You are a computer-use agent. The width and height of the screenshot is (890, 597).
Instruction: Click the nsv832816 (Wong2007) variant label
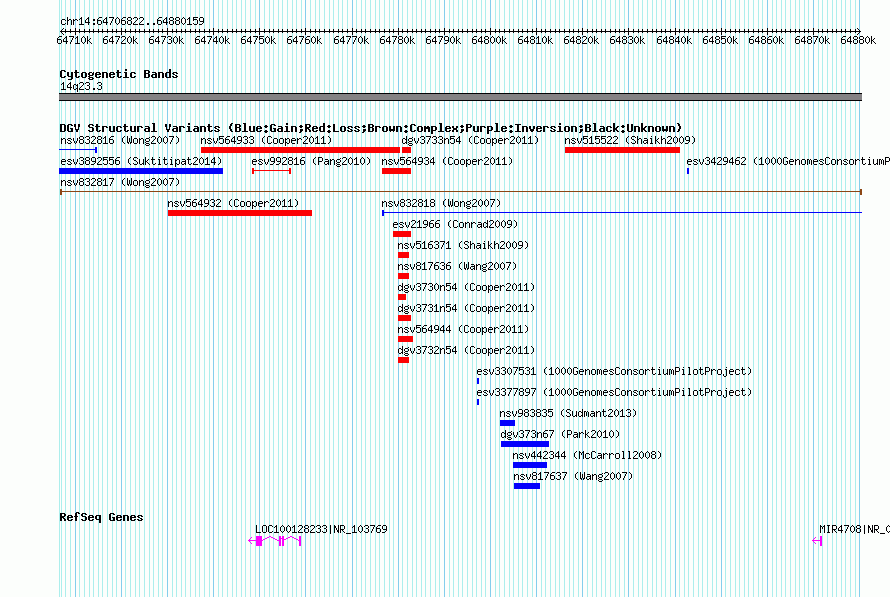(x=120, y=140)
